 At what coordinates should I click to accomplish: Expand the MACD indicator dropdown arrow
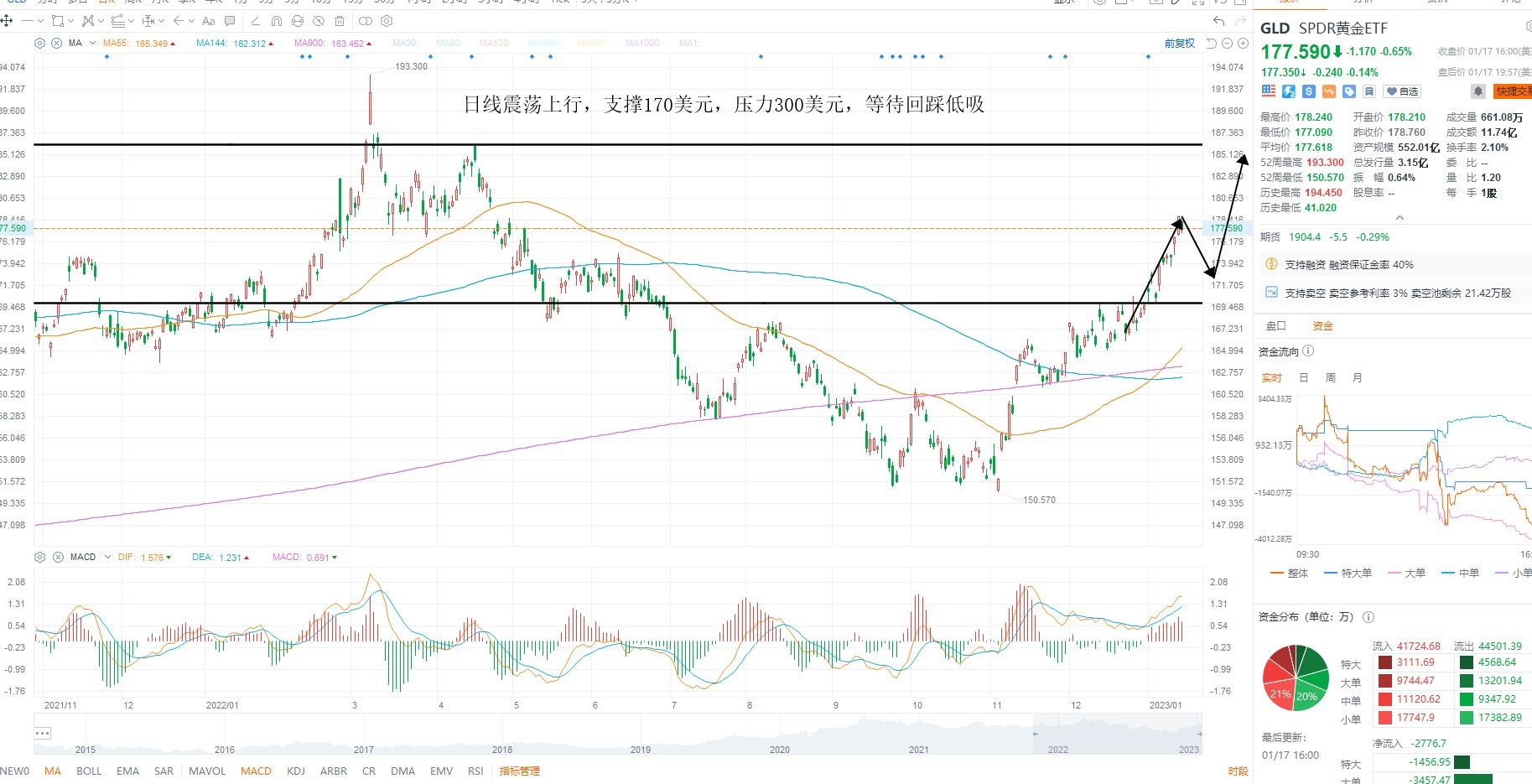(107, 557)
